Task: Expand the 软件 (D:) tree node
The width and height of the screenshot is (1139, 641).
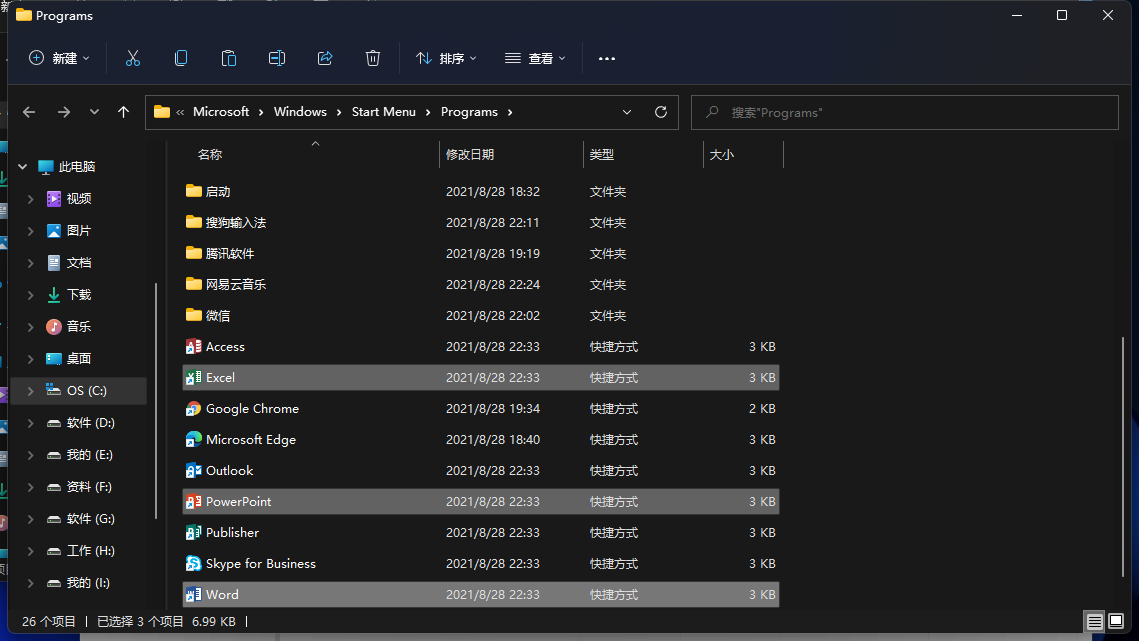Action: (31, 423)
